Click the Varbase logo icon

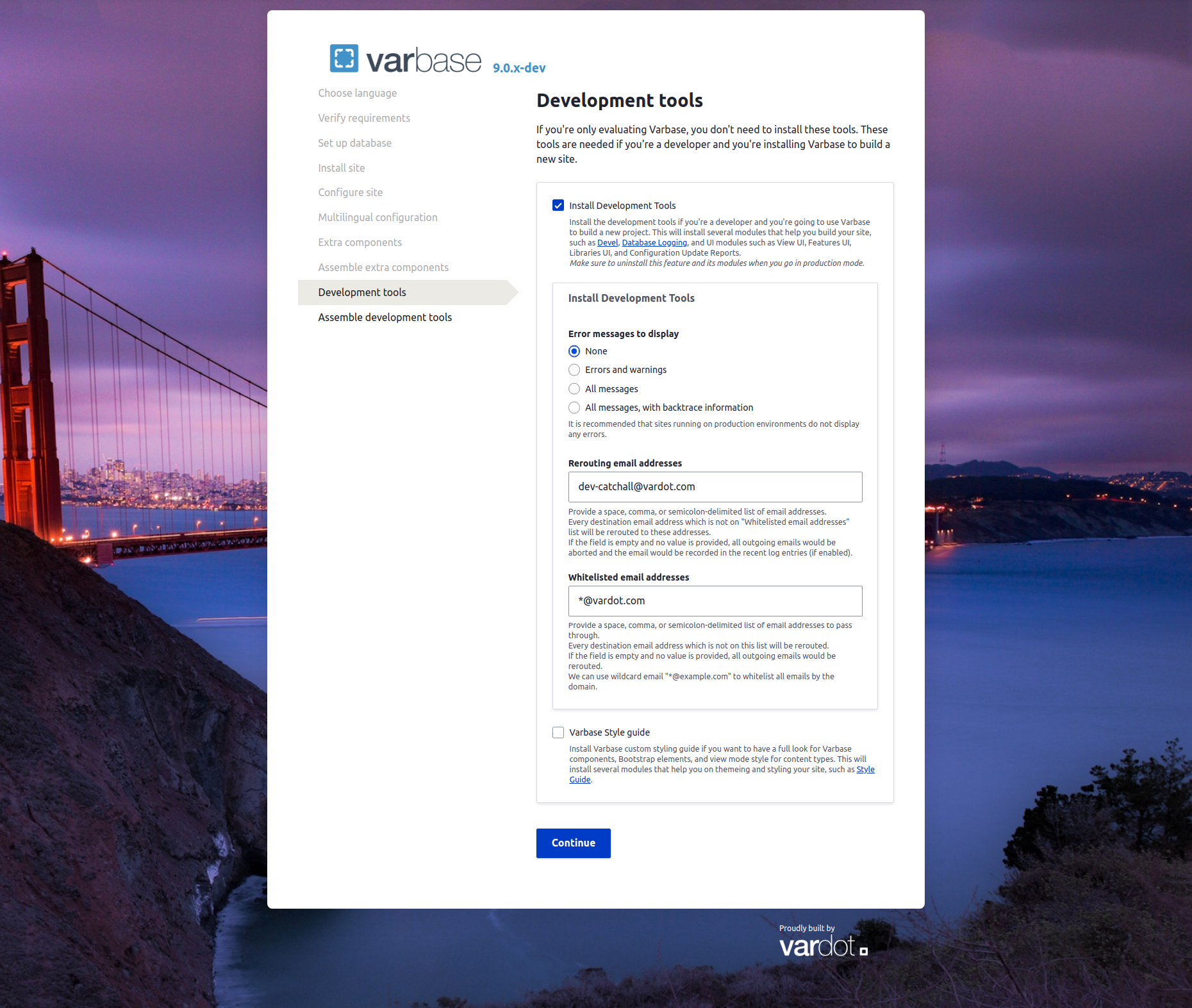344,58
